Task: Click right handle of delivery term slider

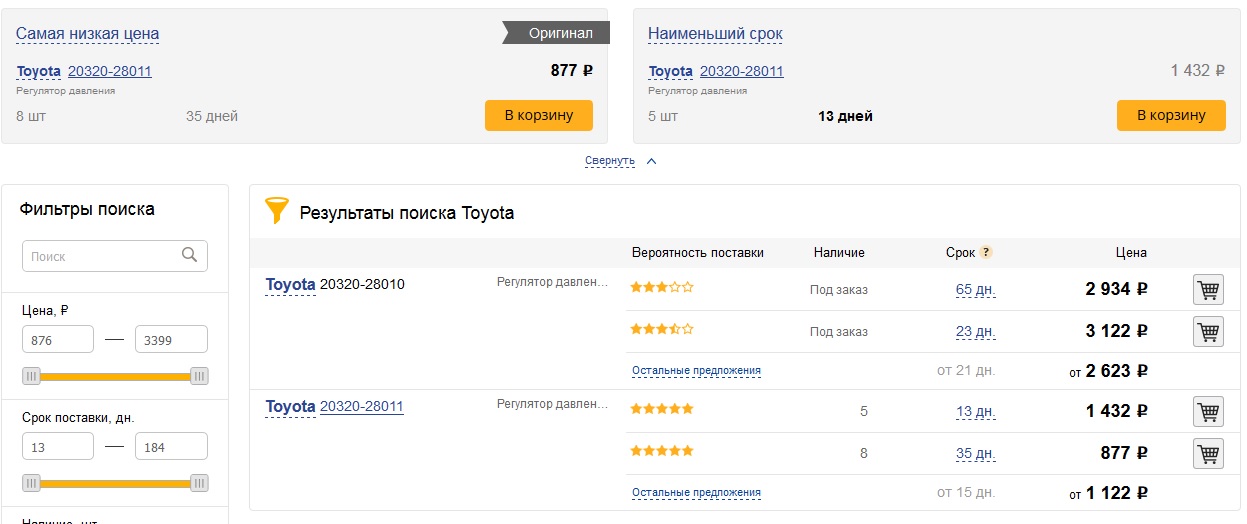Action: pos(199,483)
